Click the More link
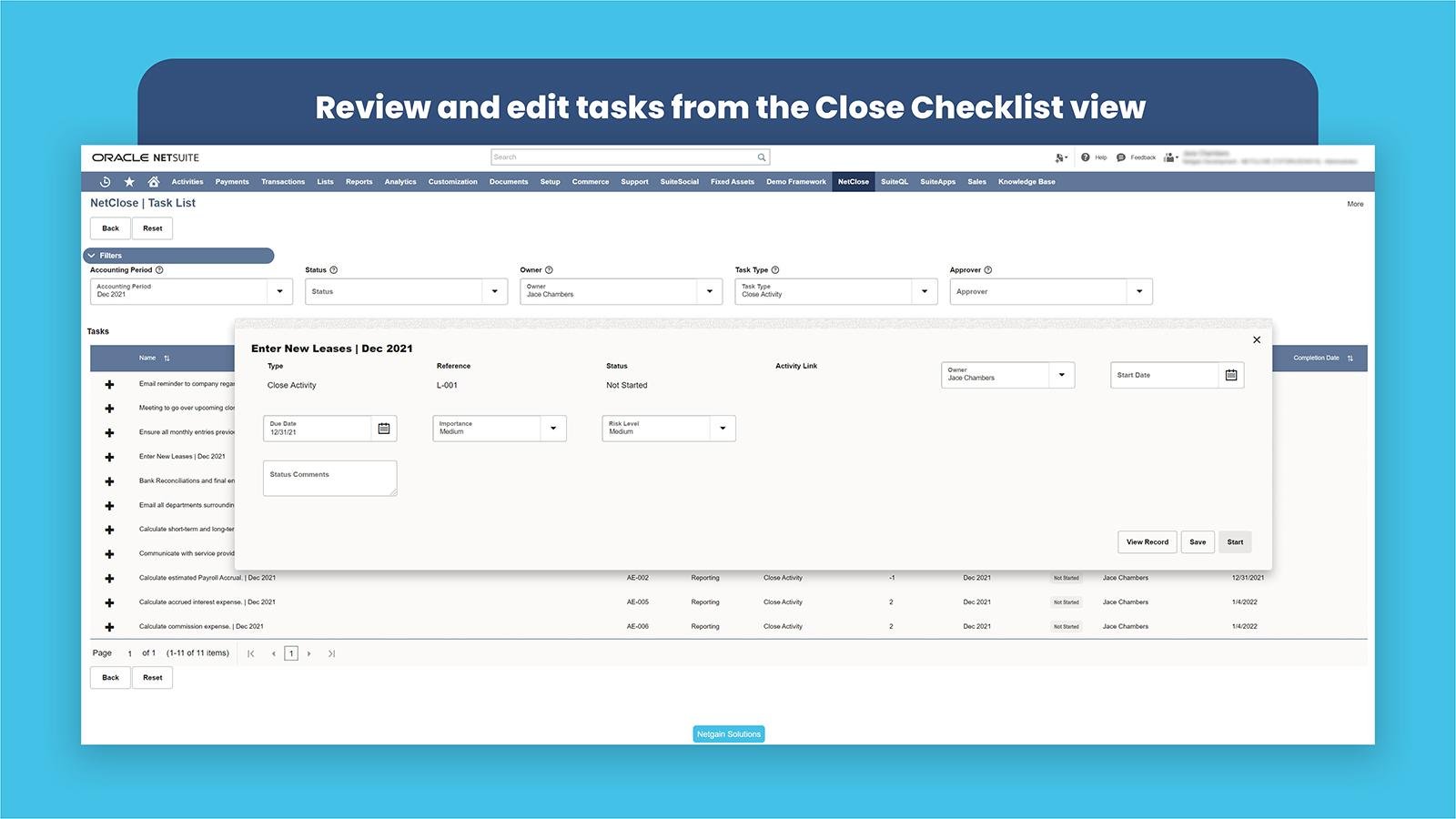This screenshot has width=1456, height=819. 1355,204
